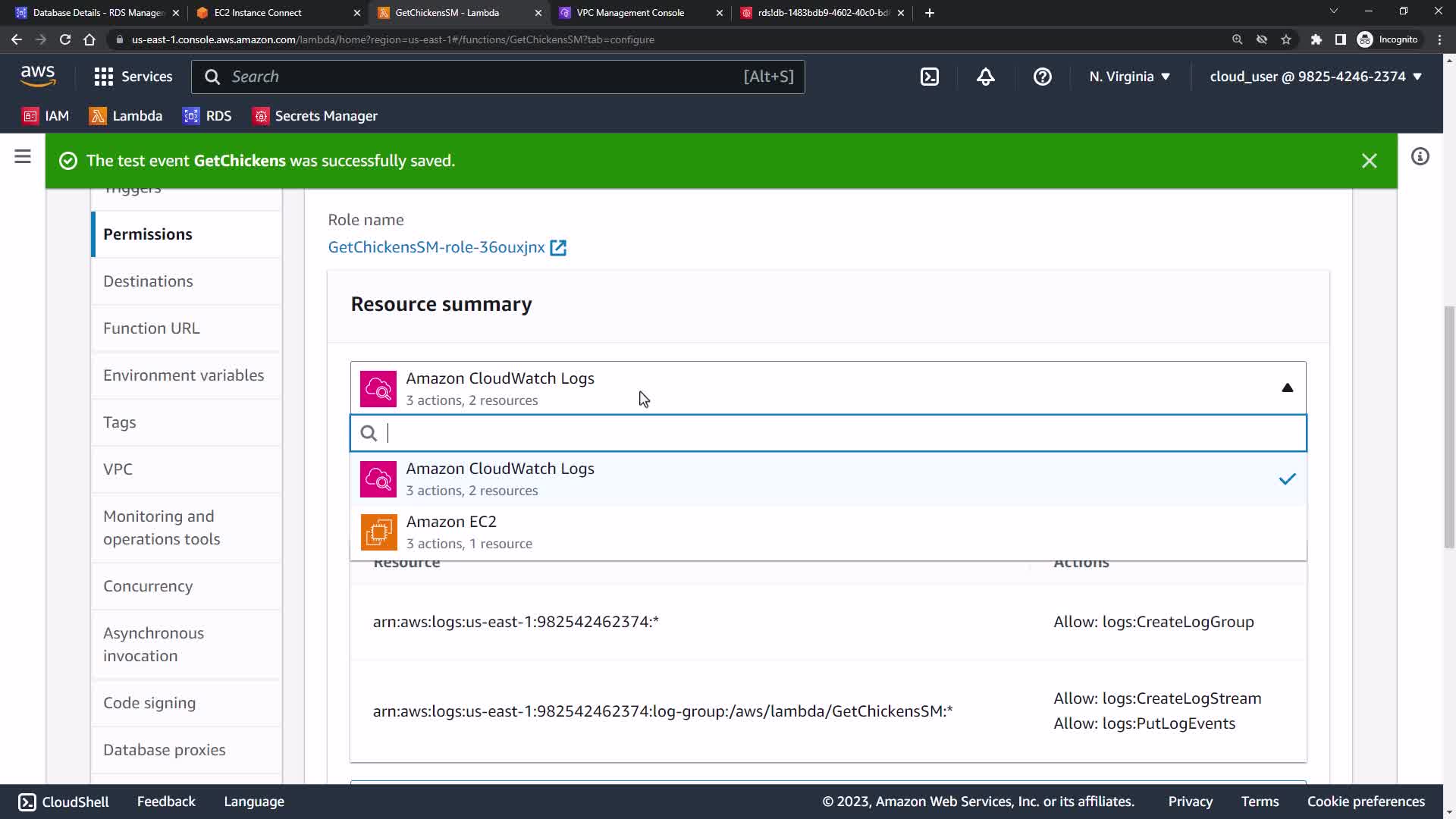Image resolution: width=1456 pixels, height=819 pixels.
Task: Open the info panel icon at right
Action: tap(1420, 157)
